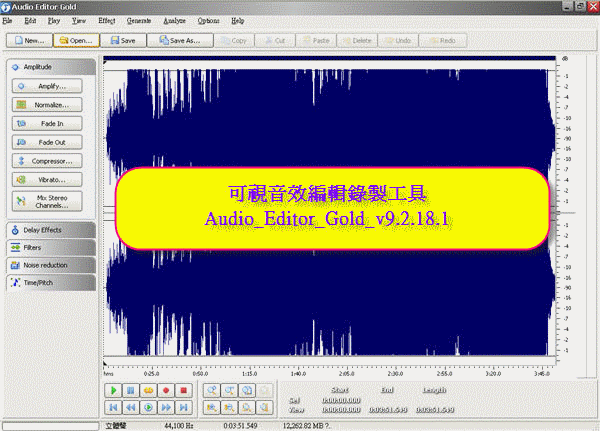Click the red Stop square button
Viewport: 600px width, 431px height.
[x=183, y=390]
